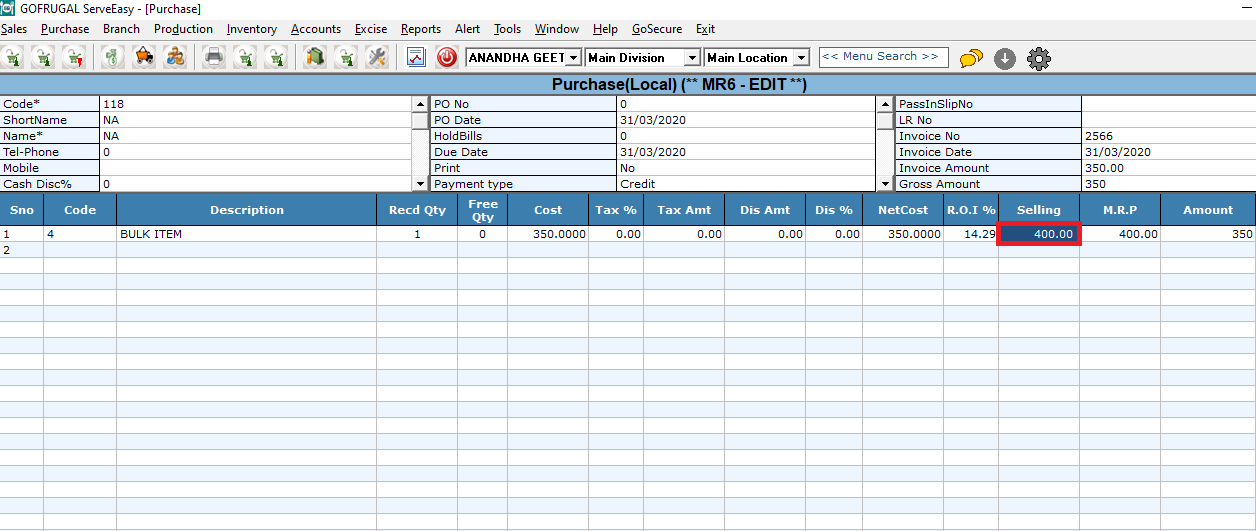Viewport: 1256px width, 531px height.
Task: Open the Reports menu
Action: pos(421,29)
